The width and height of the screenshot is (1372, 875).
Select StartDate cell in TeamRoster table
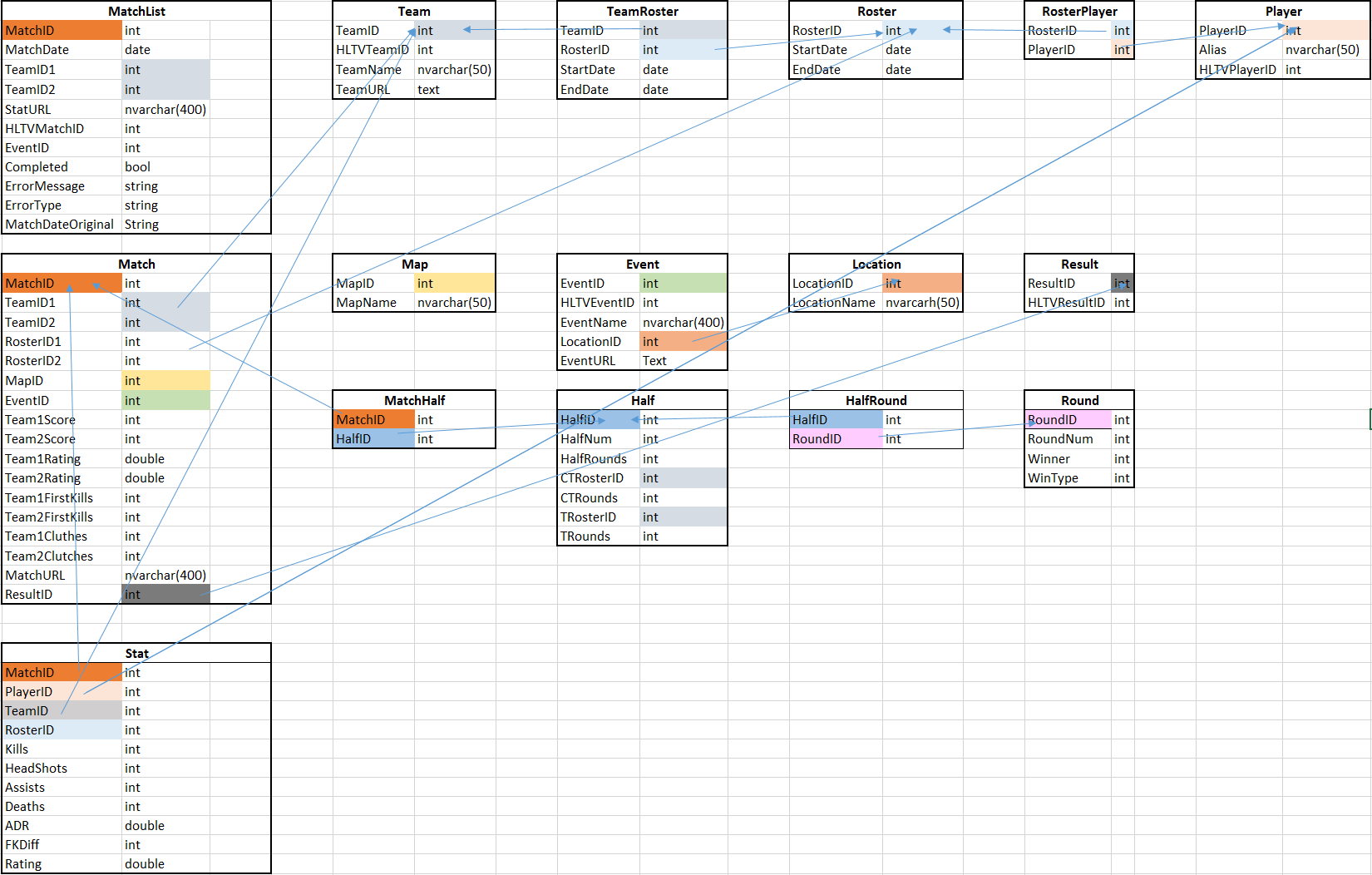coord(599,70)
